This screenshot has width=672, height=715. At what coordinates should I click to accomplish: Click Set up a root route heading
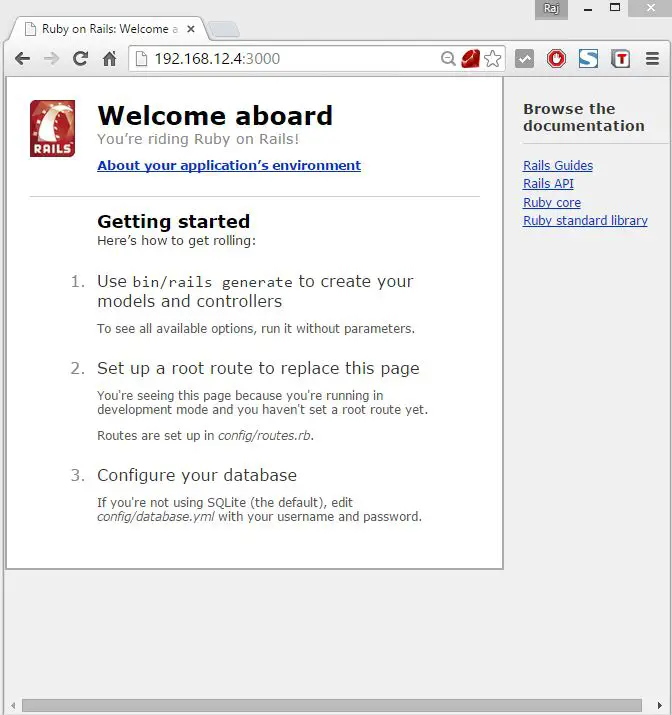pyautogui.click(x=258, y=368)
